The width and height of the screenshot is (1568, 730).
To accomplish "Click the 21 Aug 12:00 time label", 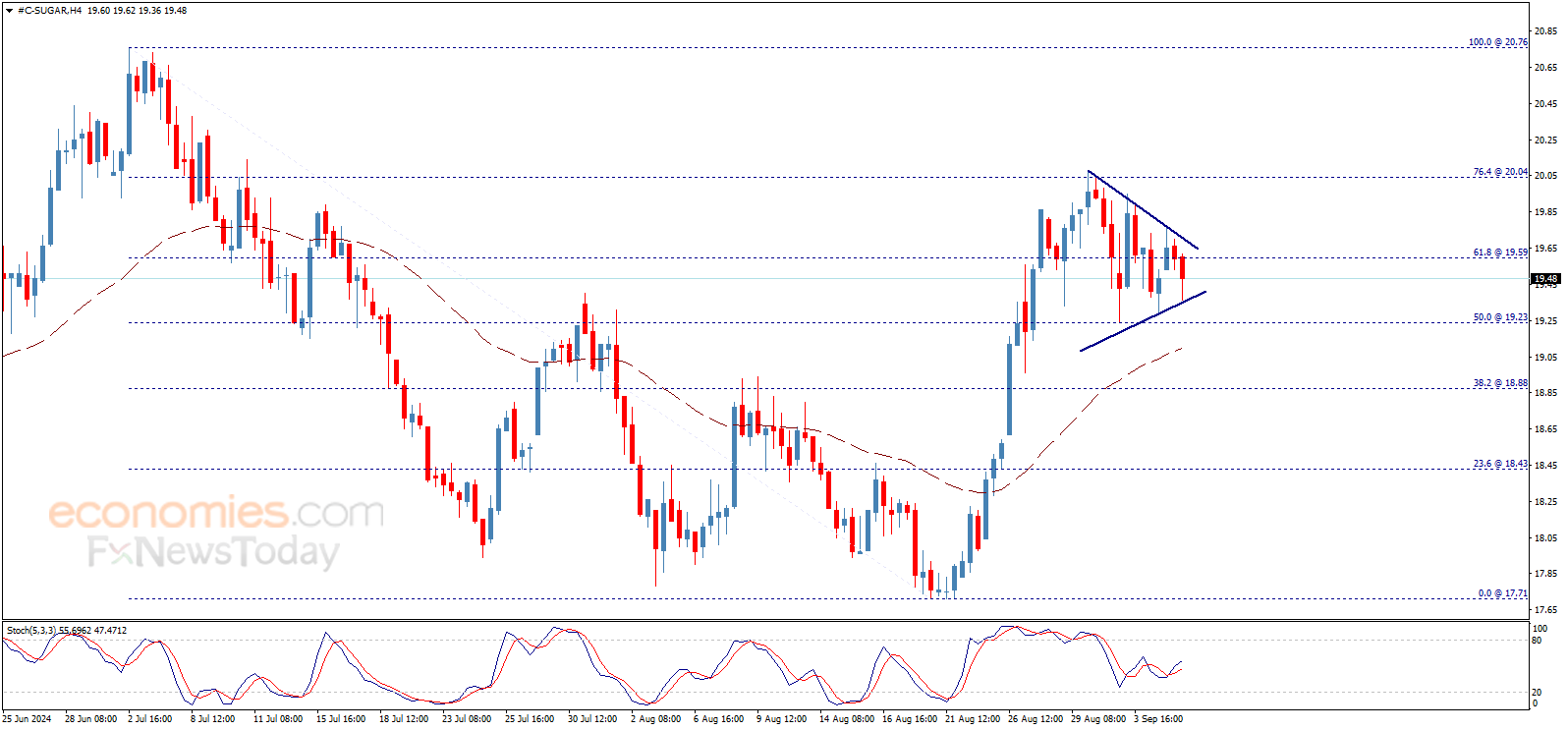I will point(973,719).
